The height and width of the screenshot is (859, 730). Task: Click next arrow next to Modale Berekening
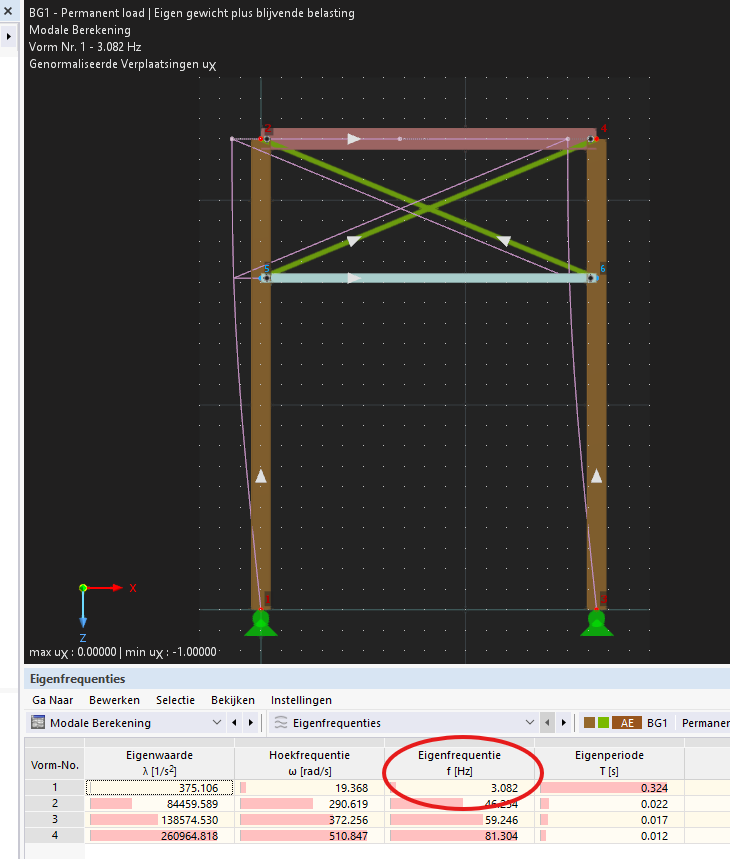(250, 723)
